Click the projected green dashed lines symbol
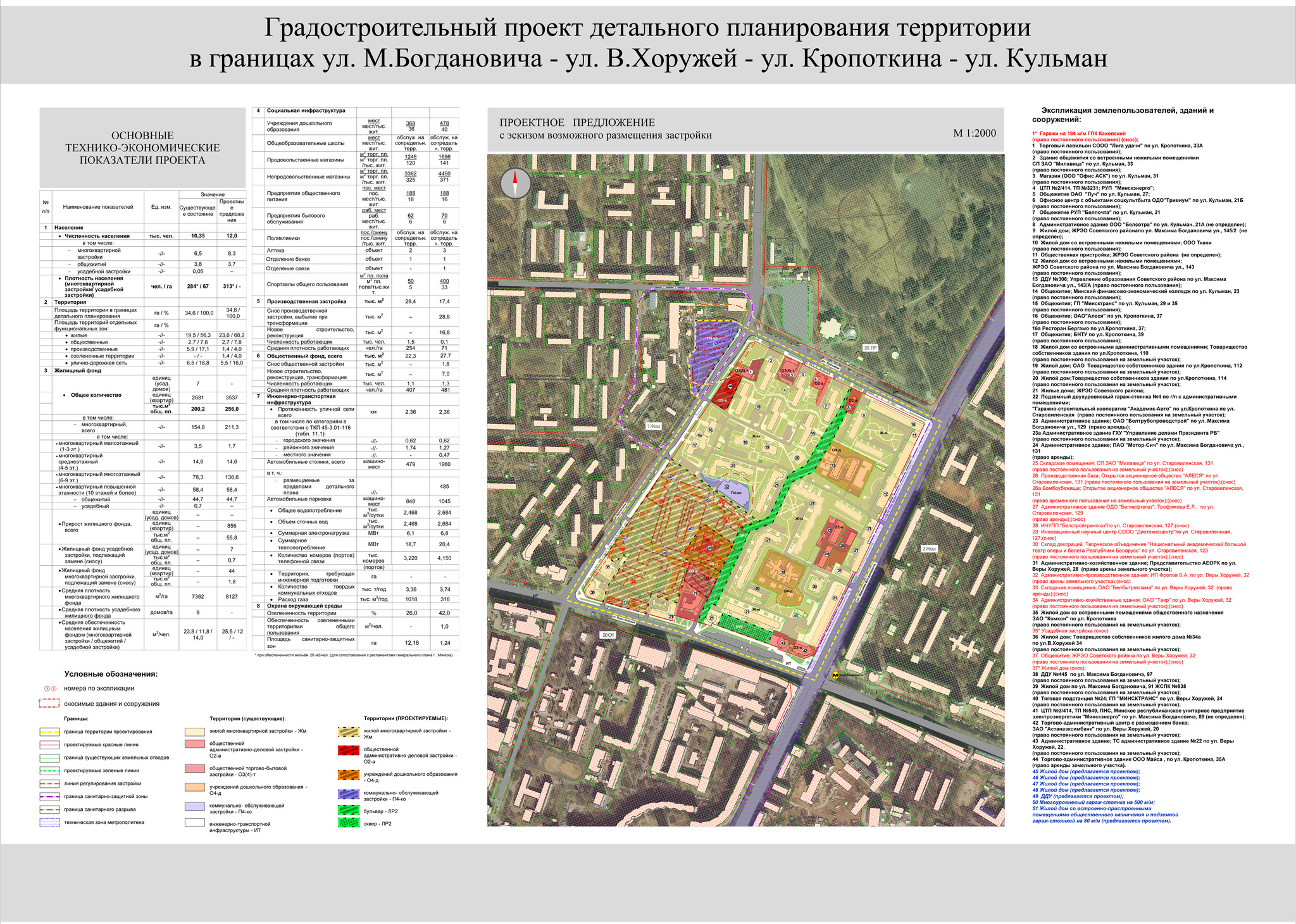The width and height of the screenshot is (1296, 924). [49, 771]
